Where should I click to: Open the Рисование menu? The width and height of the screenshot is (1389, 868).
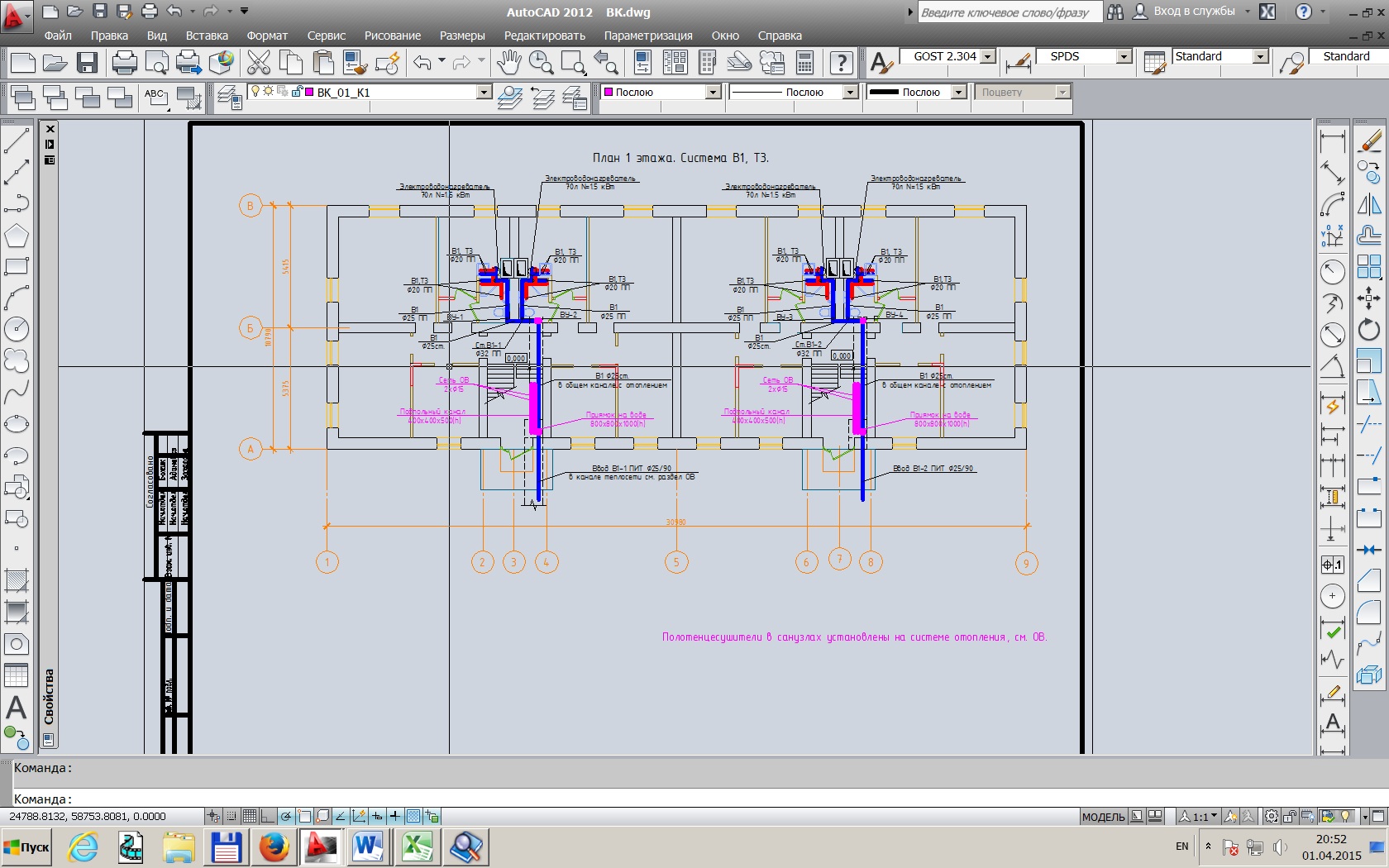pos(393,36)
